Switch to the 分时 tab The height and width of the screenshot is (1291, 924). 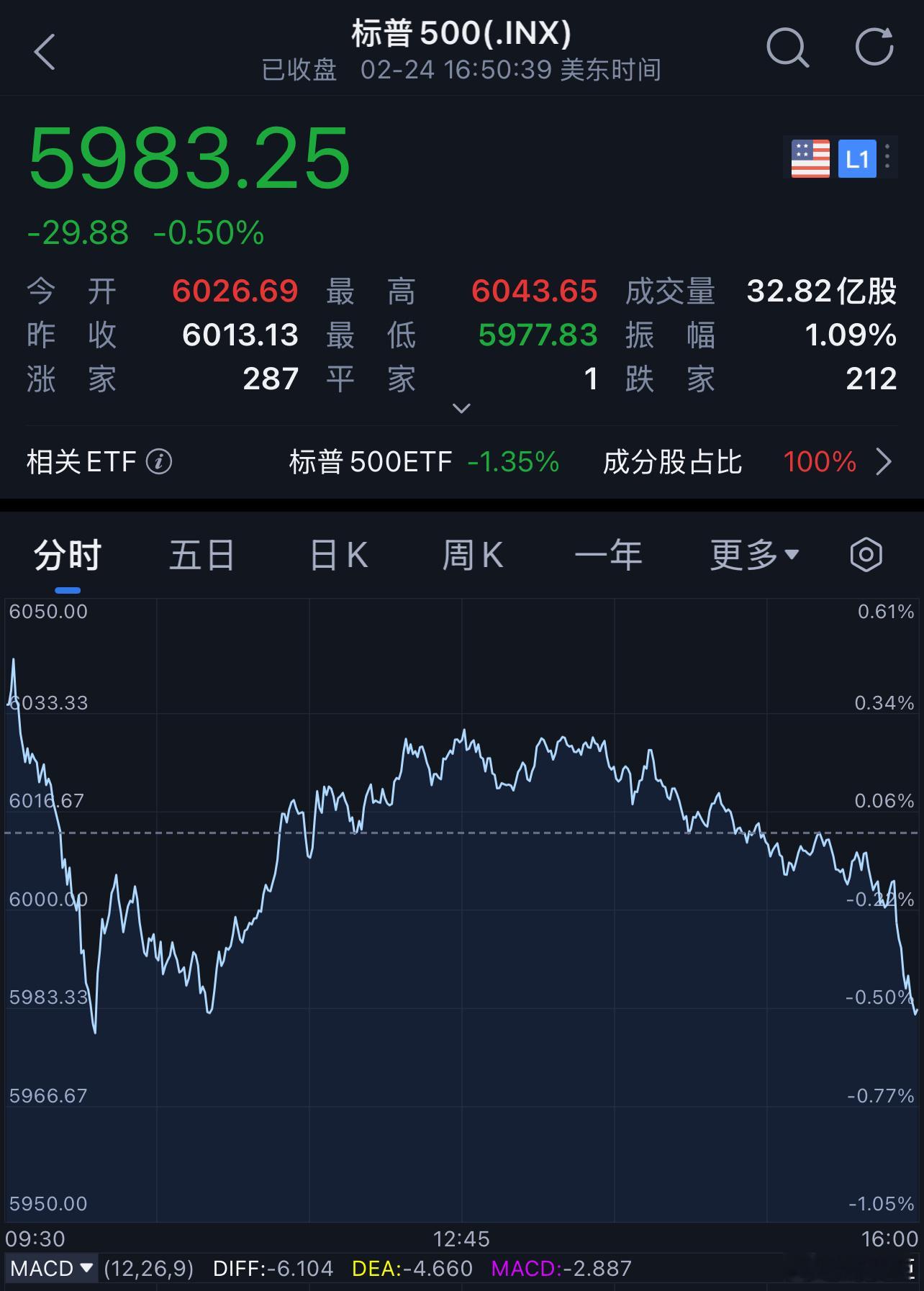pyautogui.click(x=68, y=556)
